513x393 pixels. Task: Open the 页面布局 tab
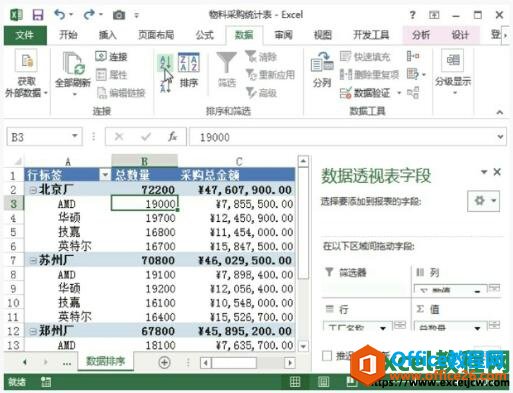point(156,35)
